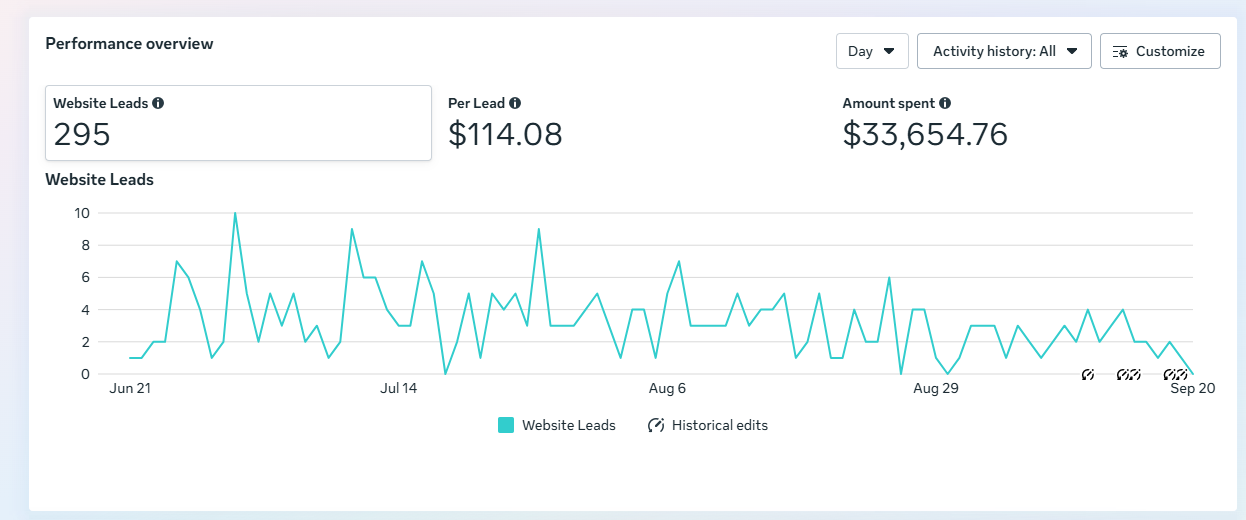1246x520 pixels.
Task: Open the rightmost historical edit marker near Sep 20
Action: coord(1181,375)
